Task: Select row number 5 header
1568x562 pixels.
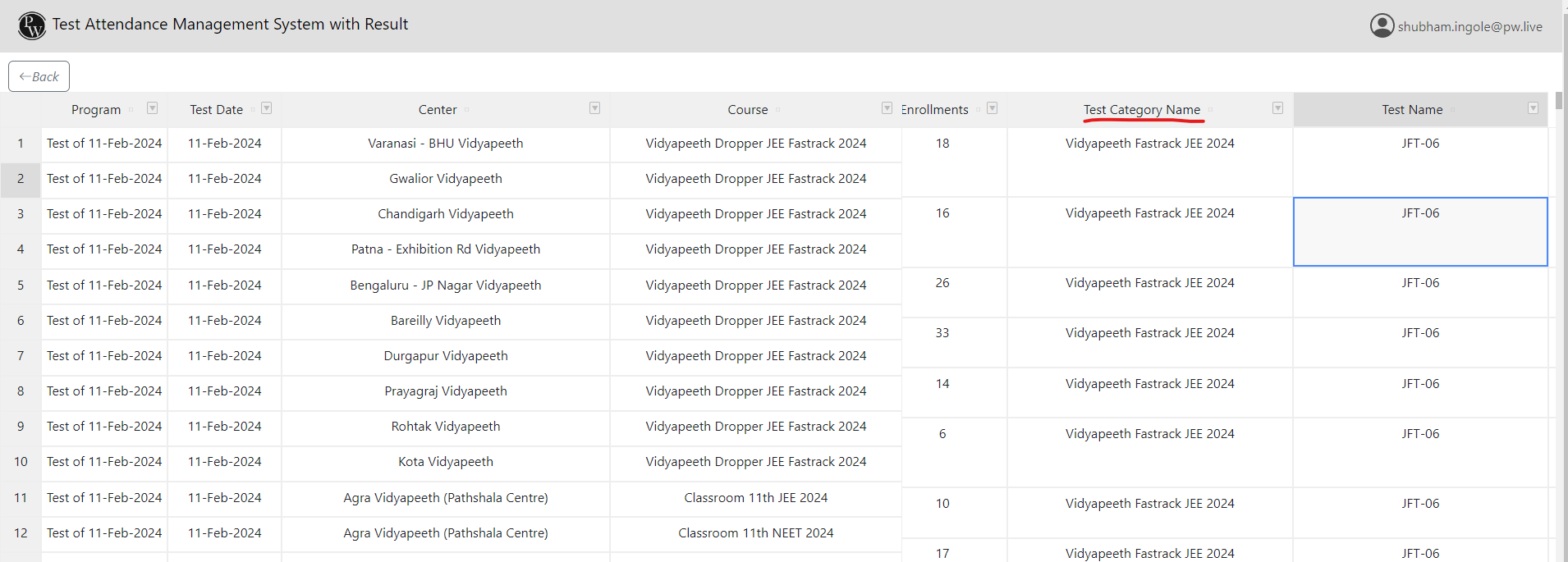Action: (x=21, y=286)
